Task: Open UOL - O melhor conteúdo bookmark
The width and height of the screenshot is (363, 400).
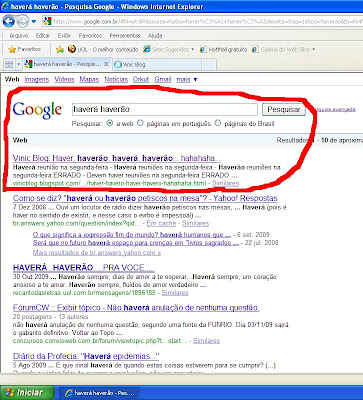Action: point(103,49)
